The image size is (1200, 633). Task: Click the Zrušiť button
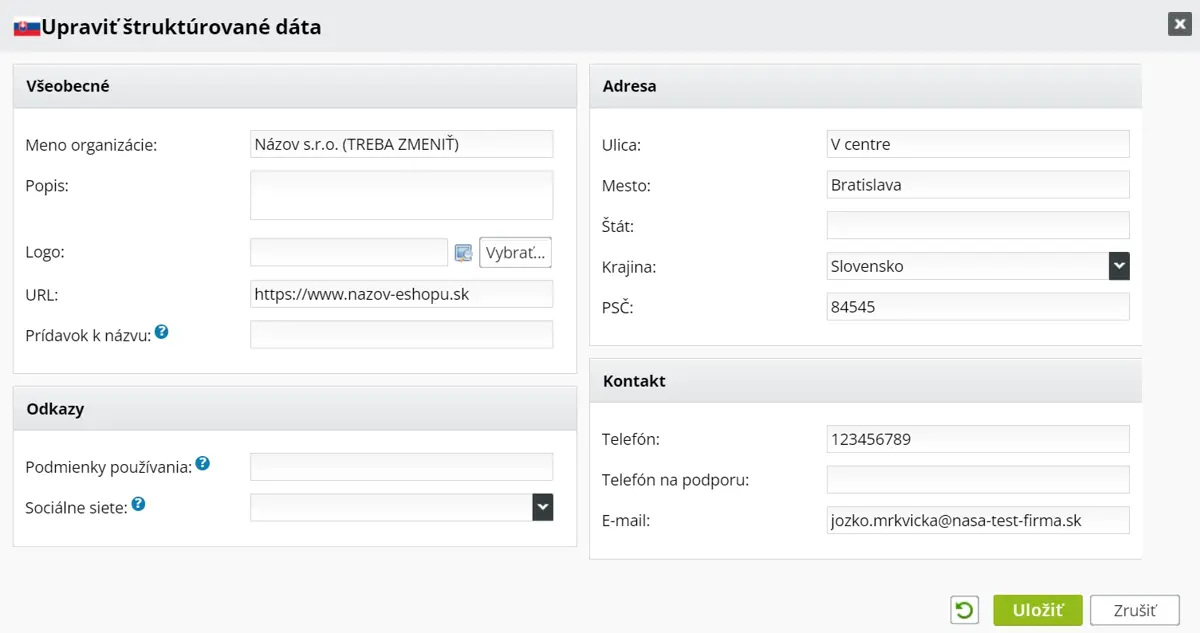[x=1134, y=610]
